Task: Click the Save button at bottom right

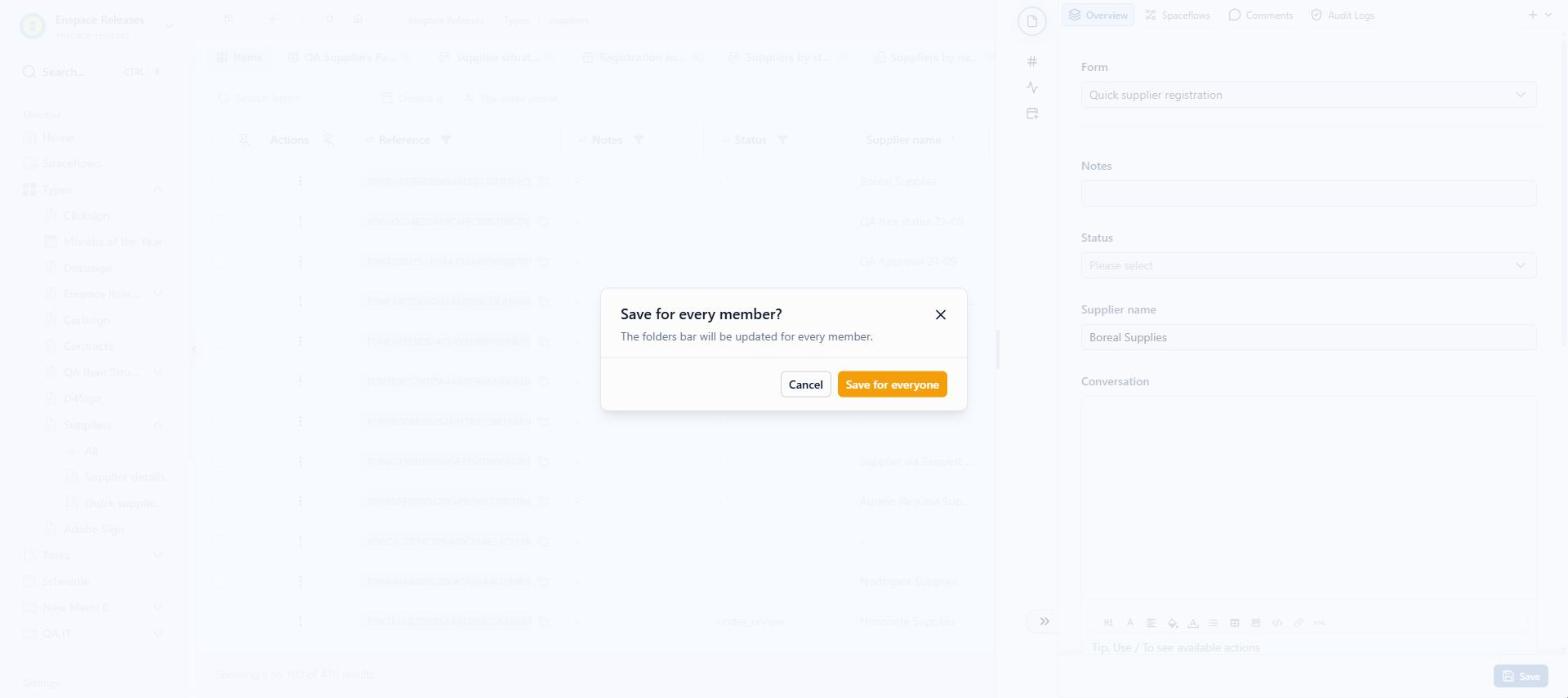Action: [x=1520, y=677]
